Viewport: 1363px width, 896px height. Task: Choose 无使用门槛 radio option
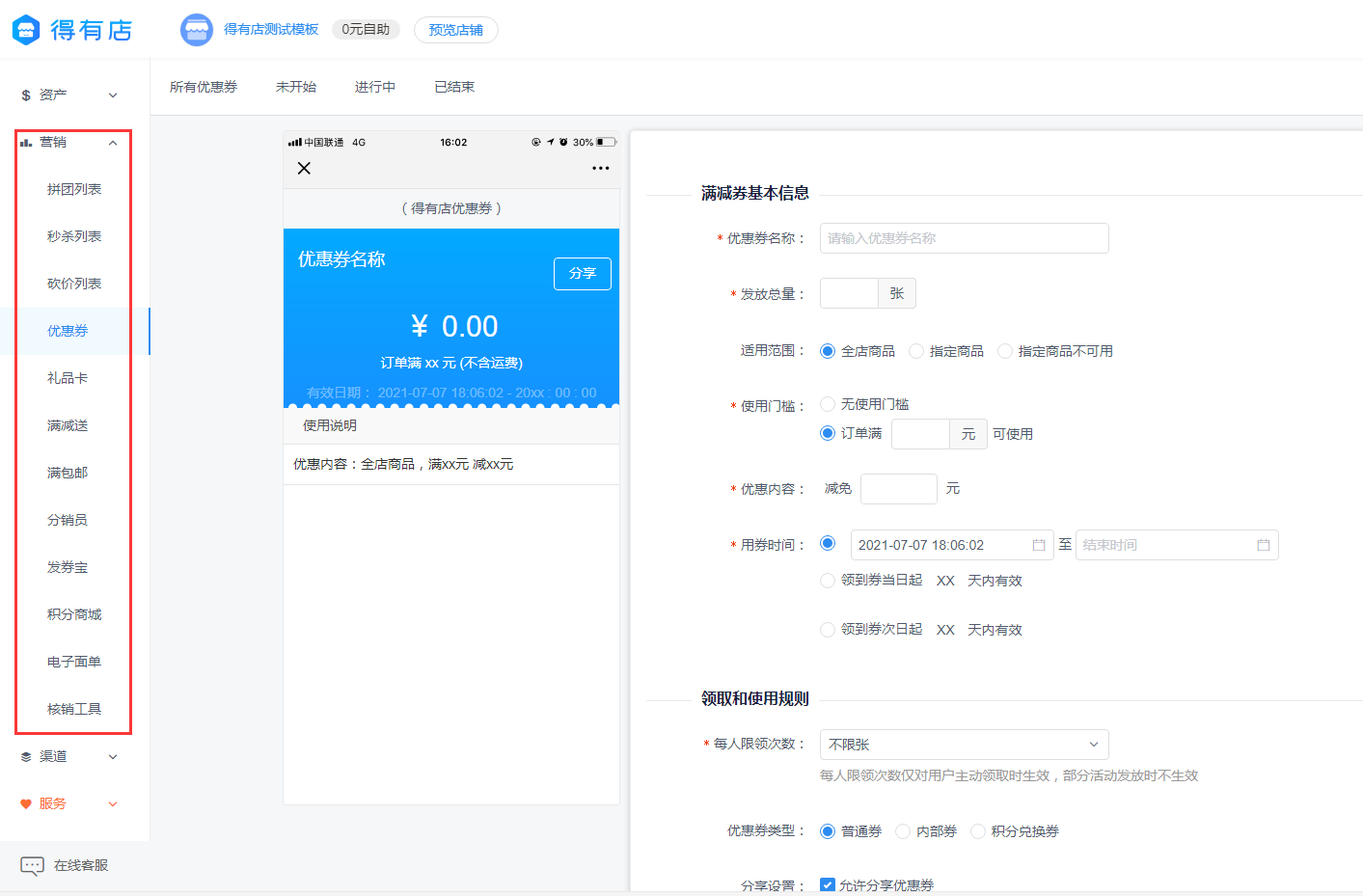828,404
